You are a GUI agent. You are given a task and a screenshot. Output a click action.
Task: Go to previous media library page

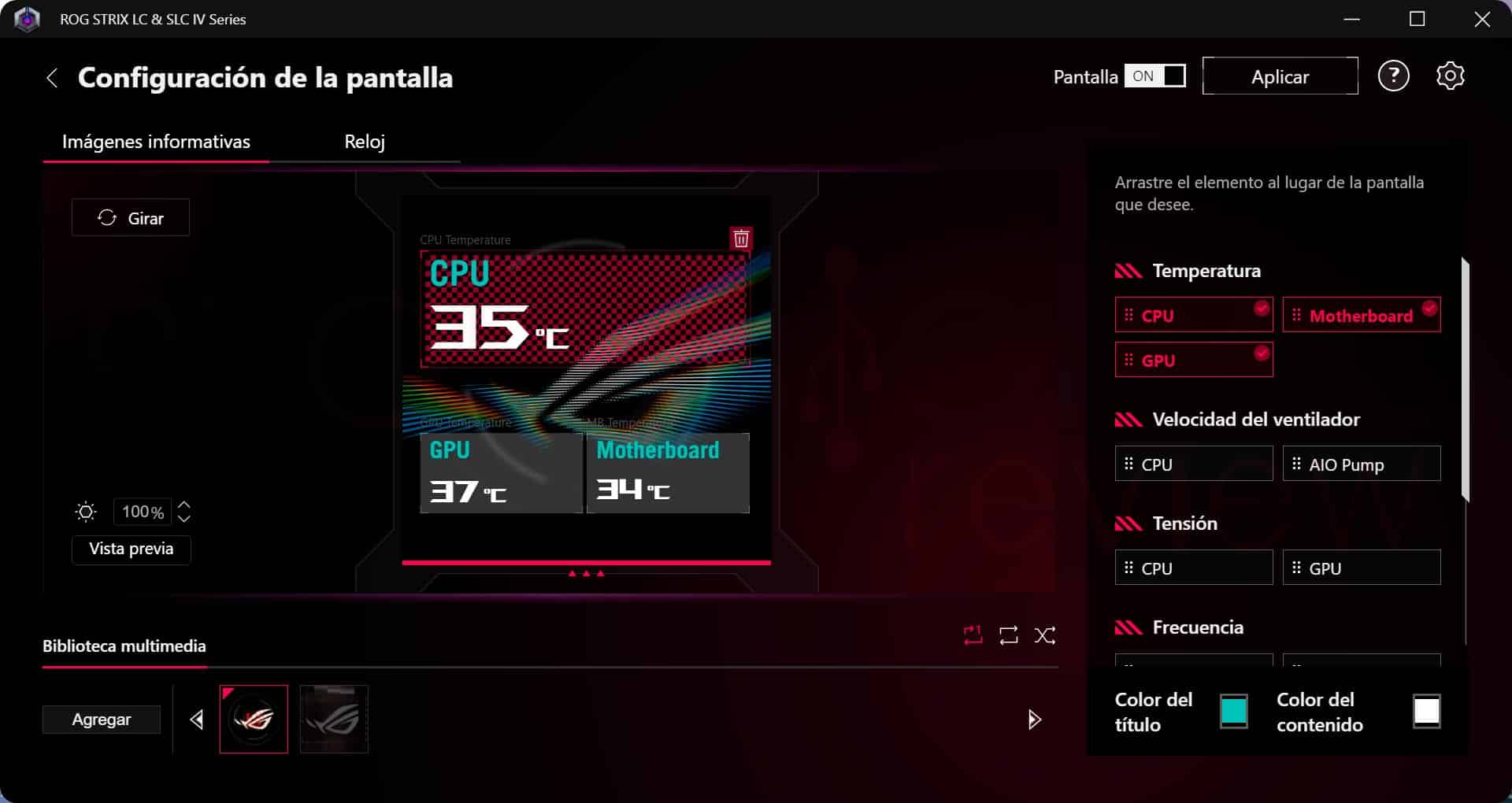(197, 720)
